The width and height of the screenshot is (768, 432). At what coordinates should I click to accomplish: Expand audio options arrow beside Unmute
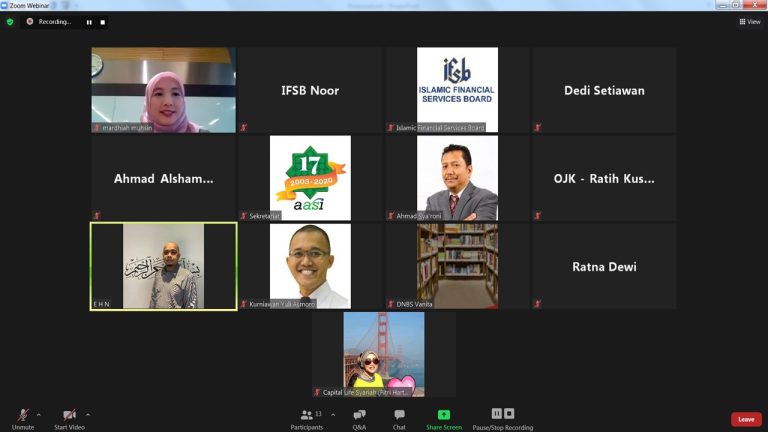[39, 415]
